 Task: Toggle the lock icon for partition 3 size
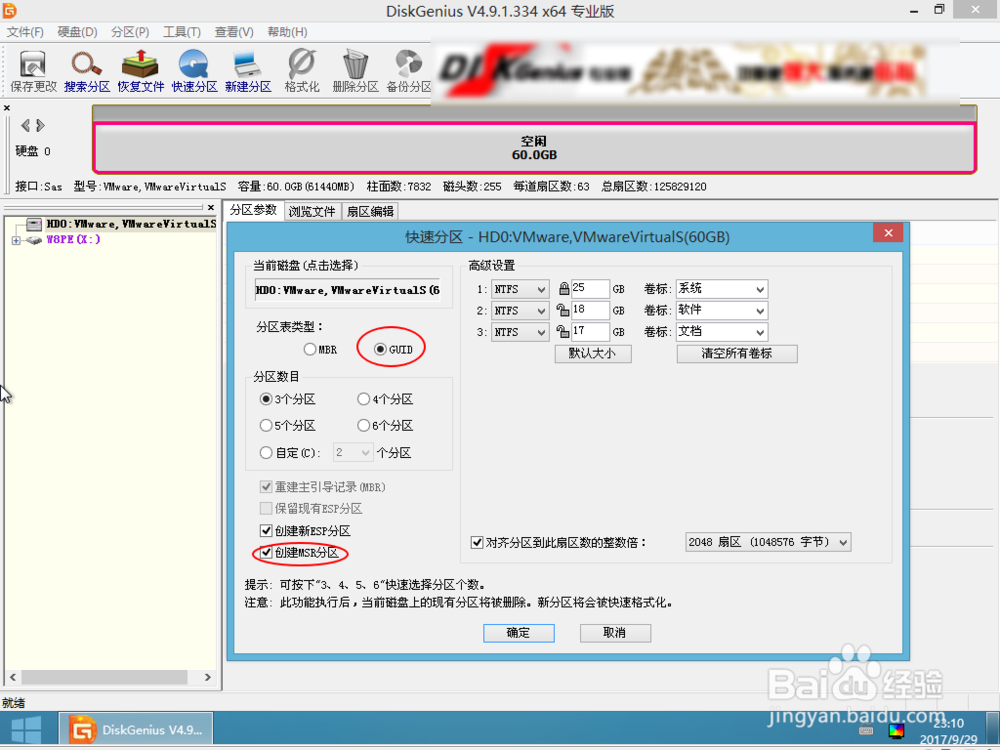pos(562,332)
